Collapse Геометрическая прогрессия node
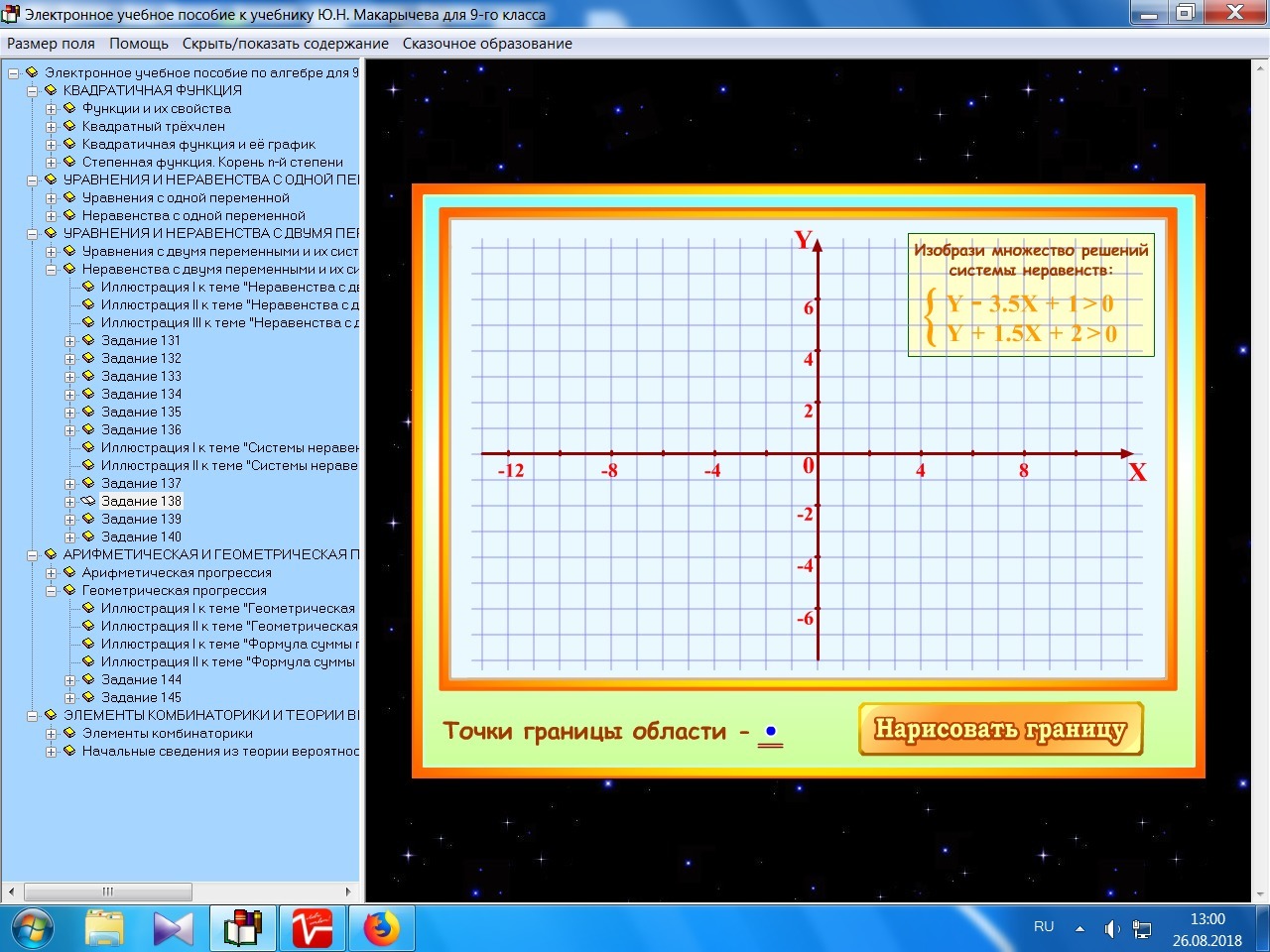The image size is (1270, 952). [52, 591]
